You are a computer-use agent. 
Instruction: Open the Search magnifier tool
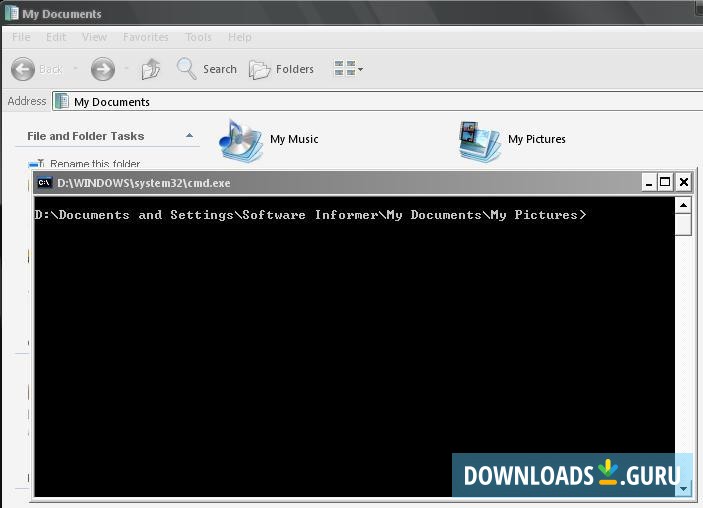[186, 69]
